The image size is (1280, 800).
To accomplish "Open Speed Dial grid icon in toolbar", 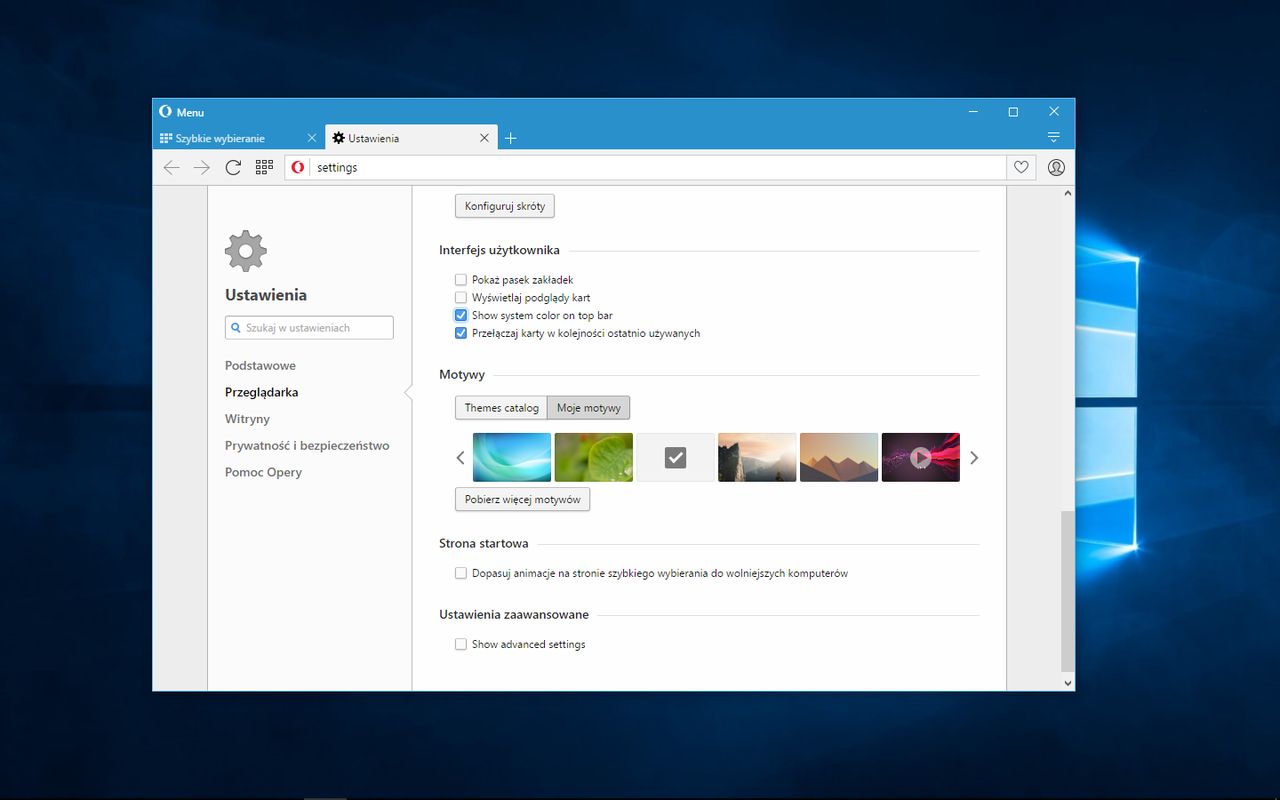I will [264, 168].
